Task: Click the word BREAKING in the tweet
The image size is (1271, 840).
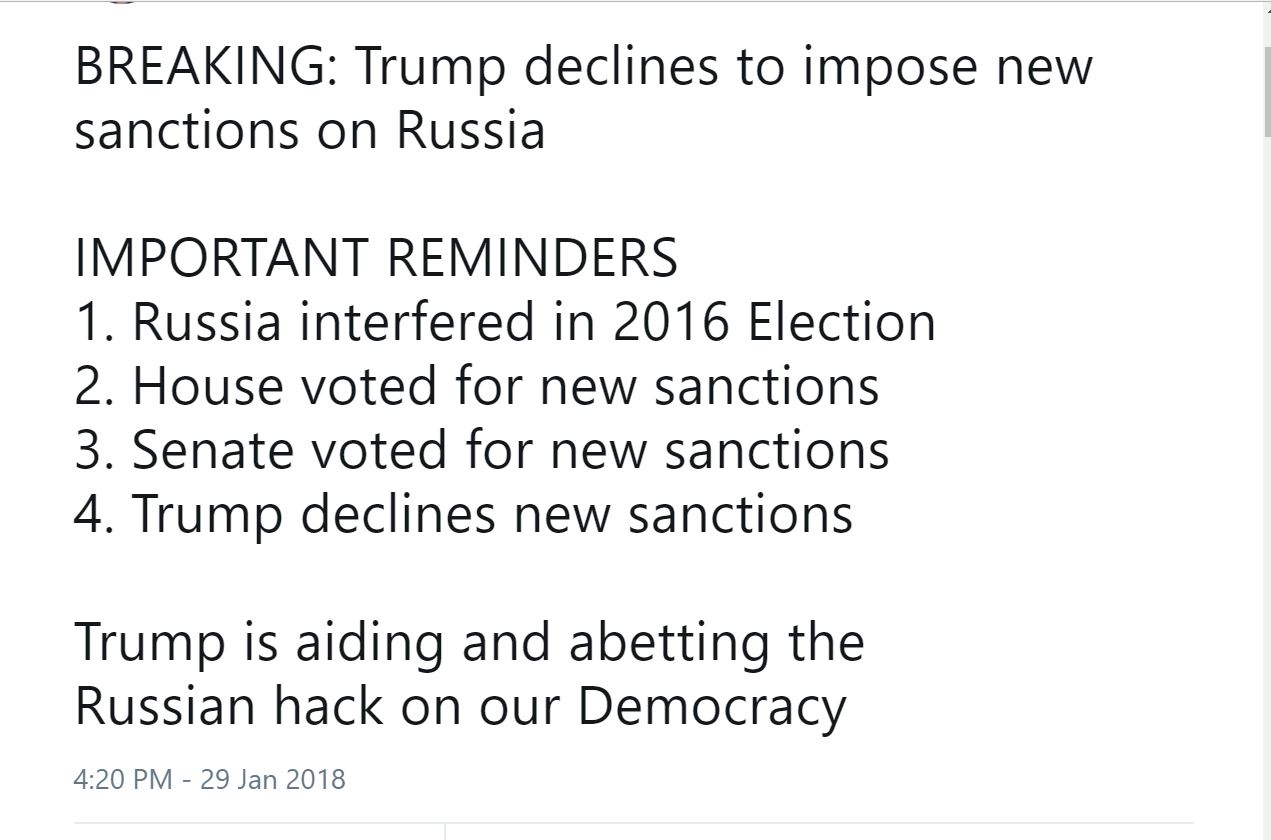Action: [205, 68]
